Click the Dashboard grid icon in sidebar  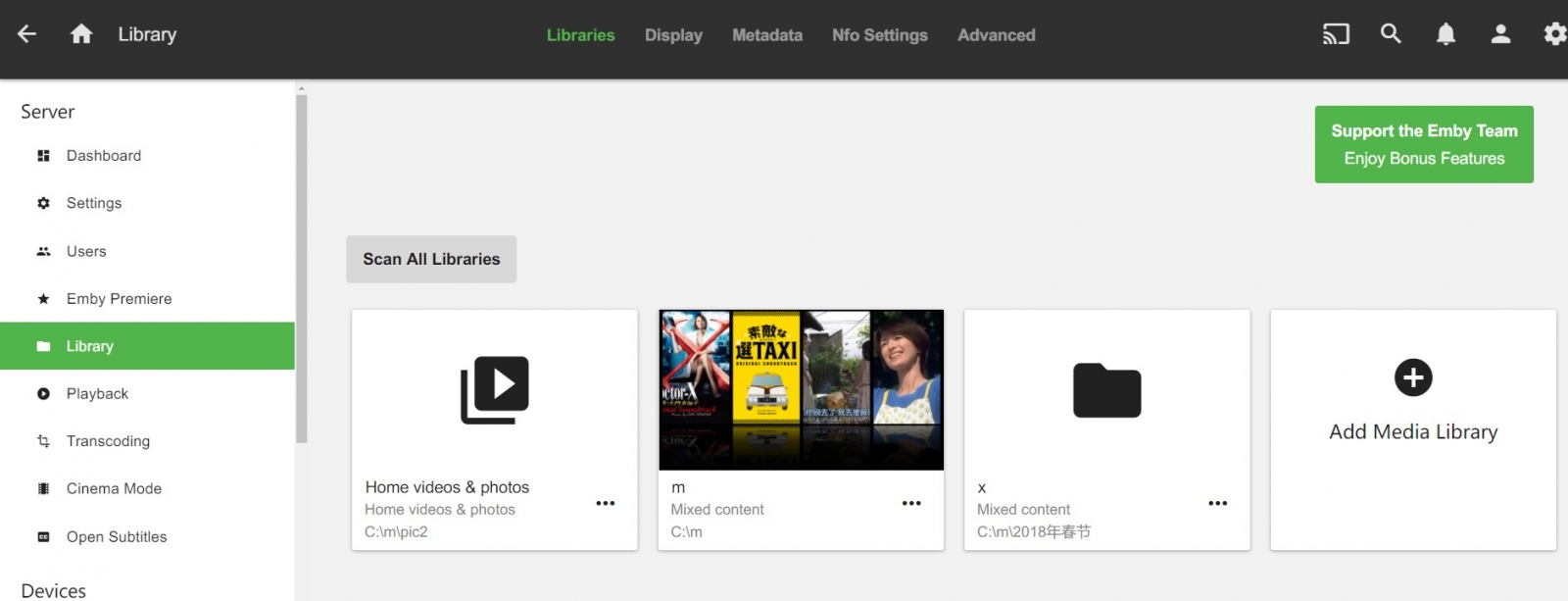[43, 156]
